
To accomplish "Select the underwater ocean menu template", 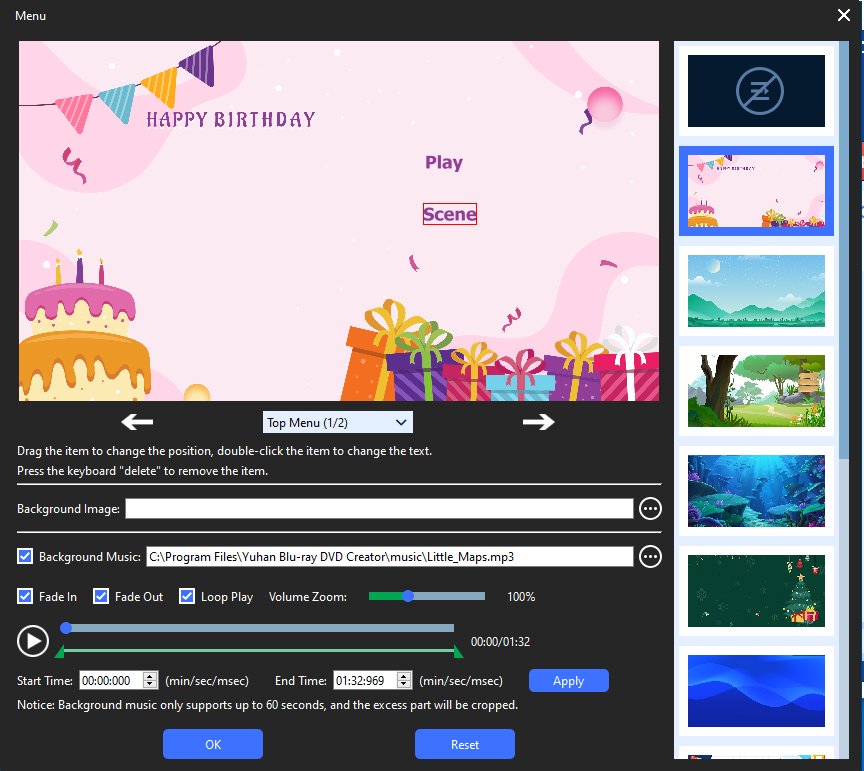I will [x=756, y=490].
